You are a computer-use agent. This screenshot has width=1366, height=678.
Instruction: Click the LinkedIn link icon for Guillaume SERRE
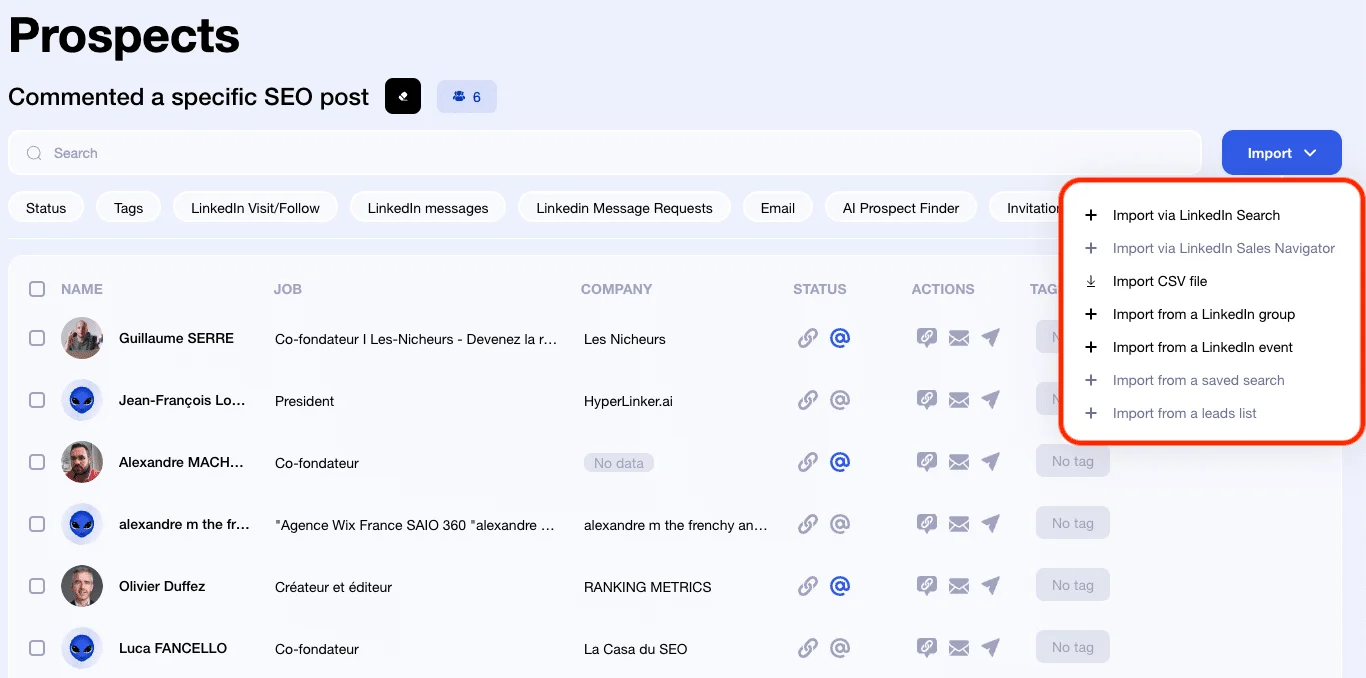808,338
